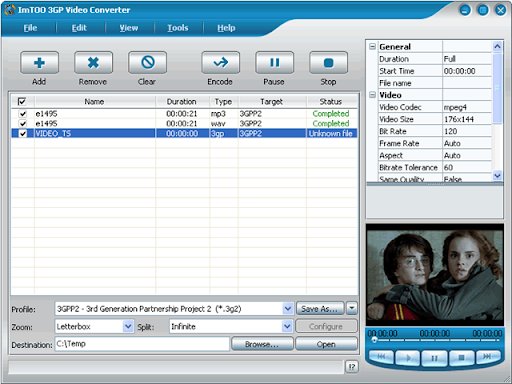This screenshot has width=512, height=384.
Task: Click the Clear list icon button
Action: (147, 63)
